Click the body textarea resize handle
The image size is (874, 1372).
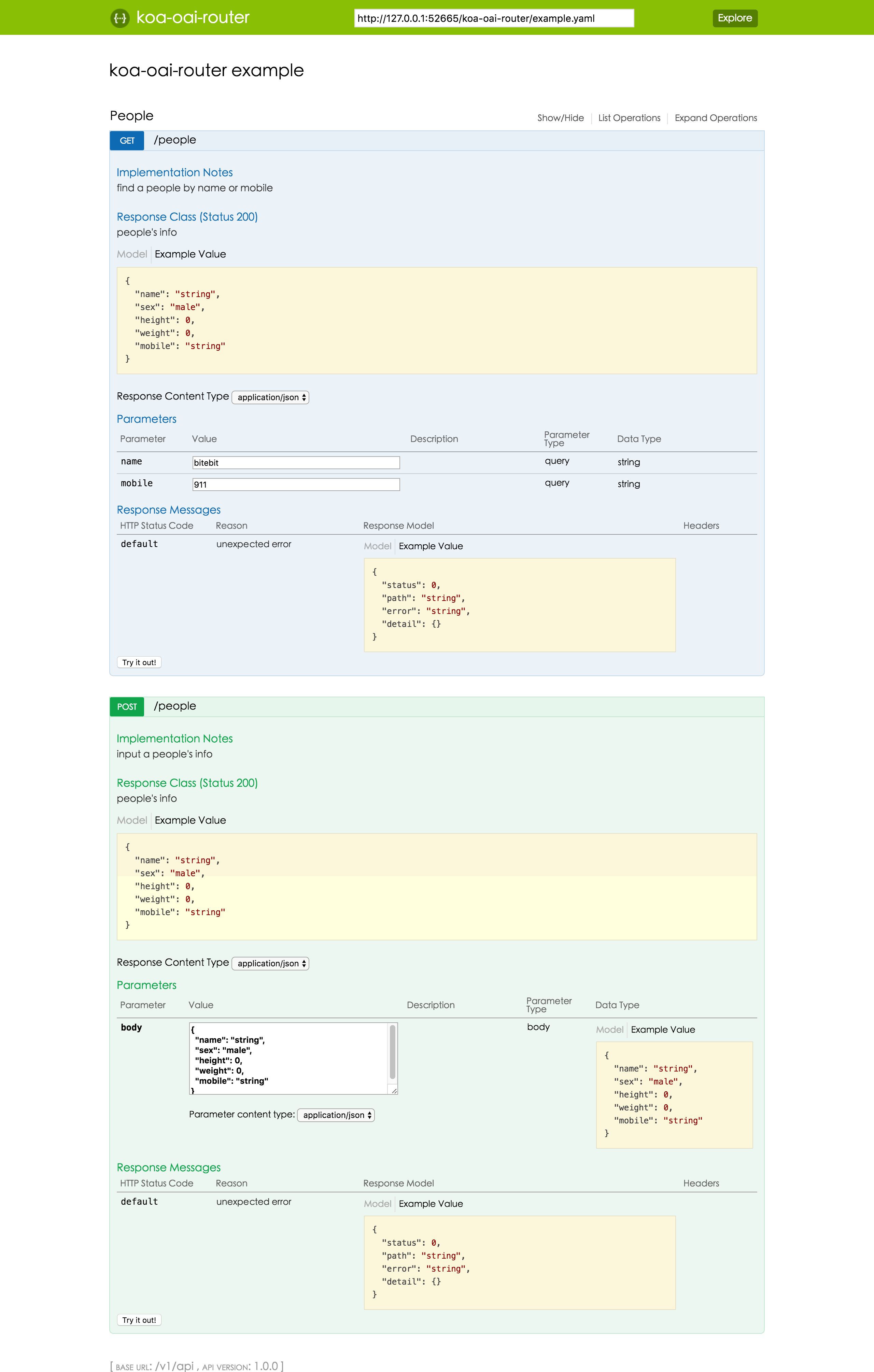click(x=394, y=1090)
